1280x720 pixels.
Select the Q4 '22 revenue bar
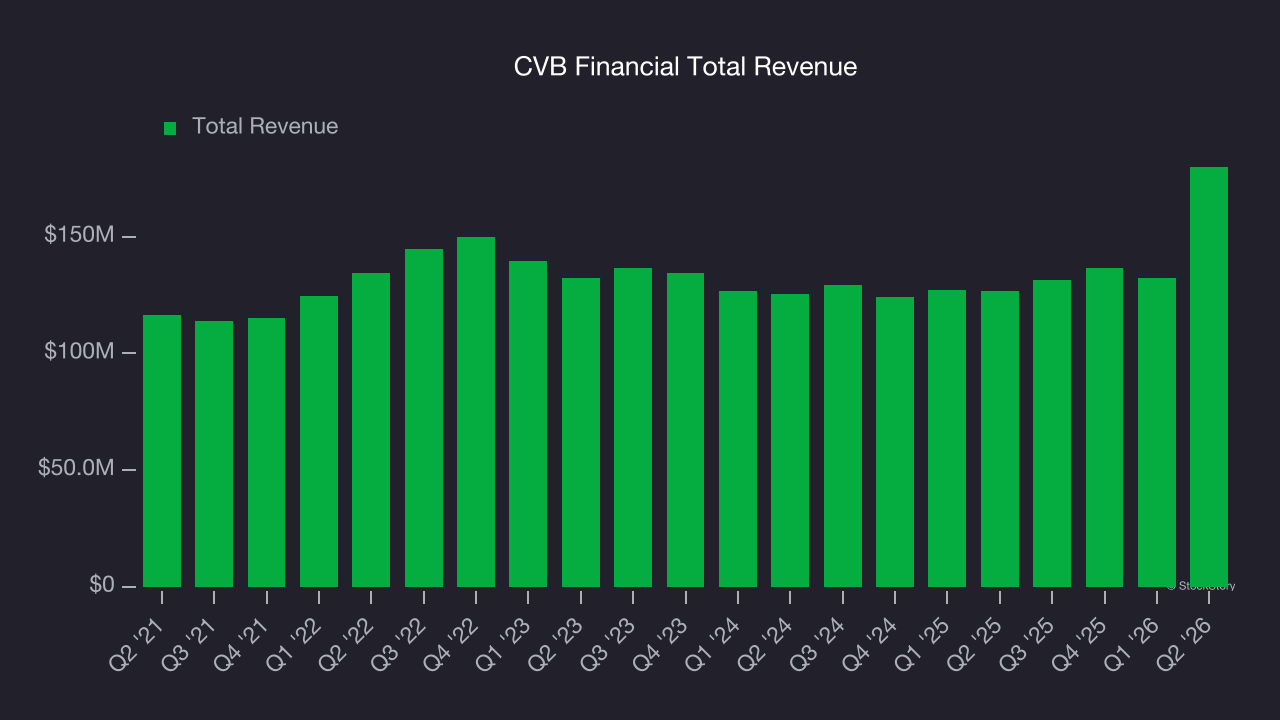coord(476,412)
